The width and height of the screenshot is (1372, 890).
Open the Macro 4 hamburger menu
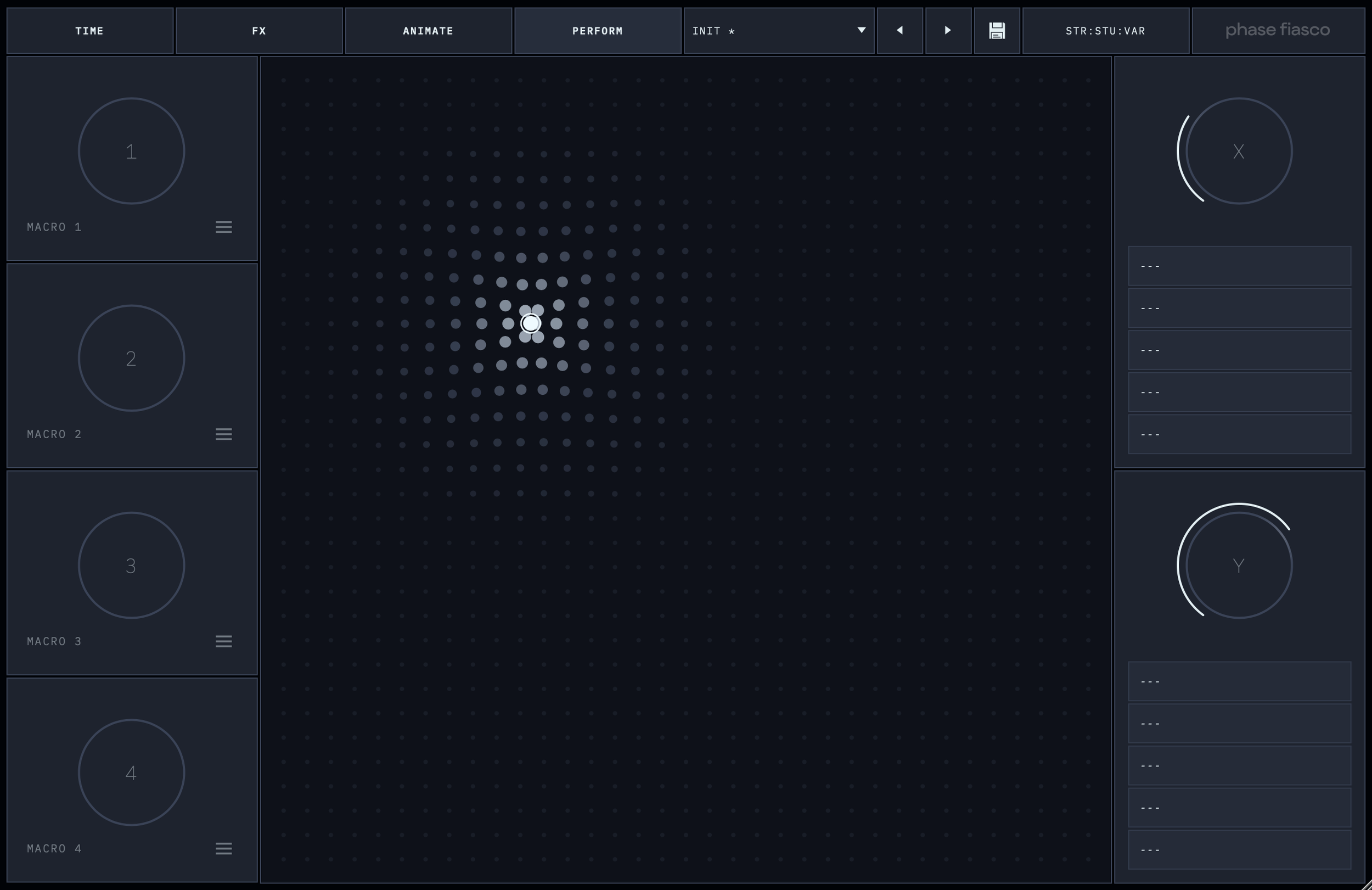224,848
